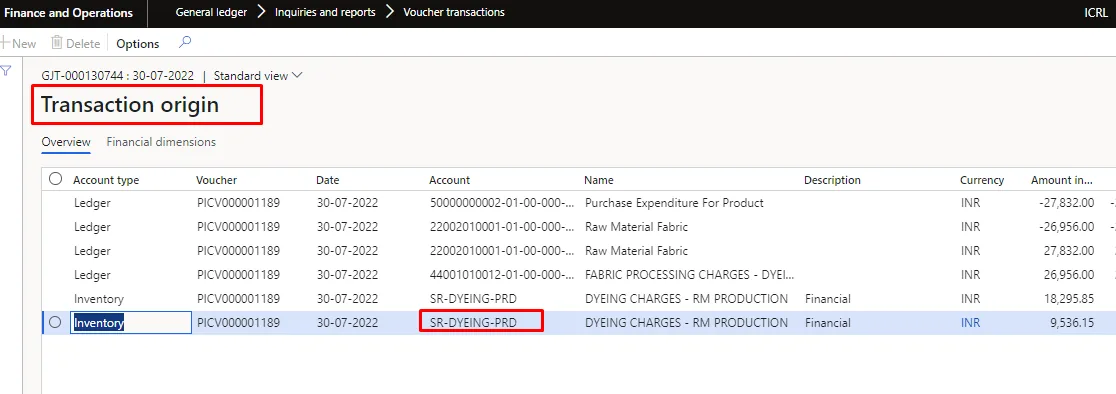Viewport: 1116px width, 394px height.
Task: Click the Description column header
Action: 832,180
